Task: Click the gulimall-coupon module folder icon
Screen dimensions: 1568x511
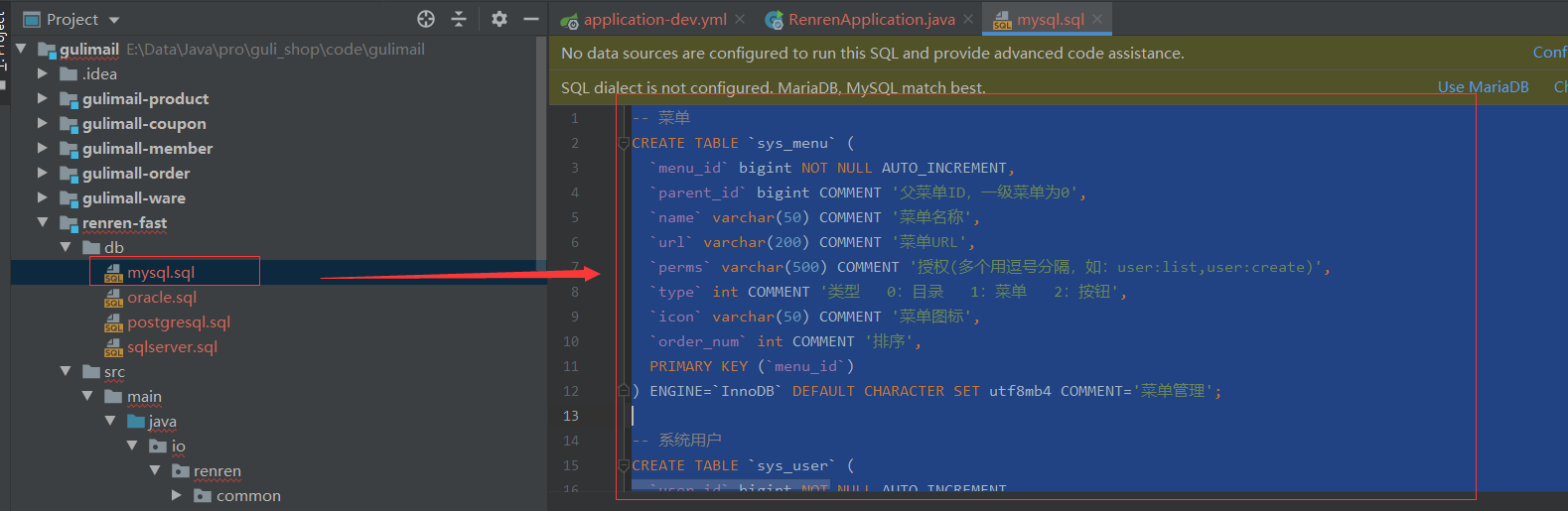Action: [x=69, y=123]
